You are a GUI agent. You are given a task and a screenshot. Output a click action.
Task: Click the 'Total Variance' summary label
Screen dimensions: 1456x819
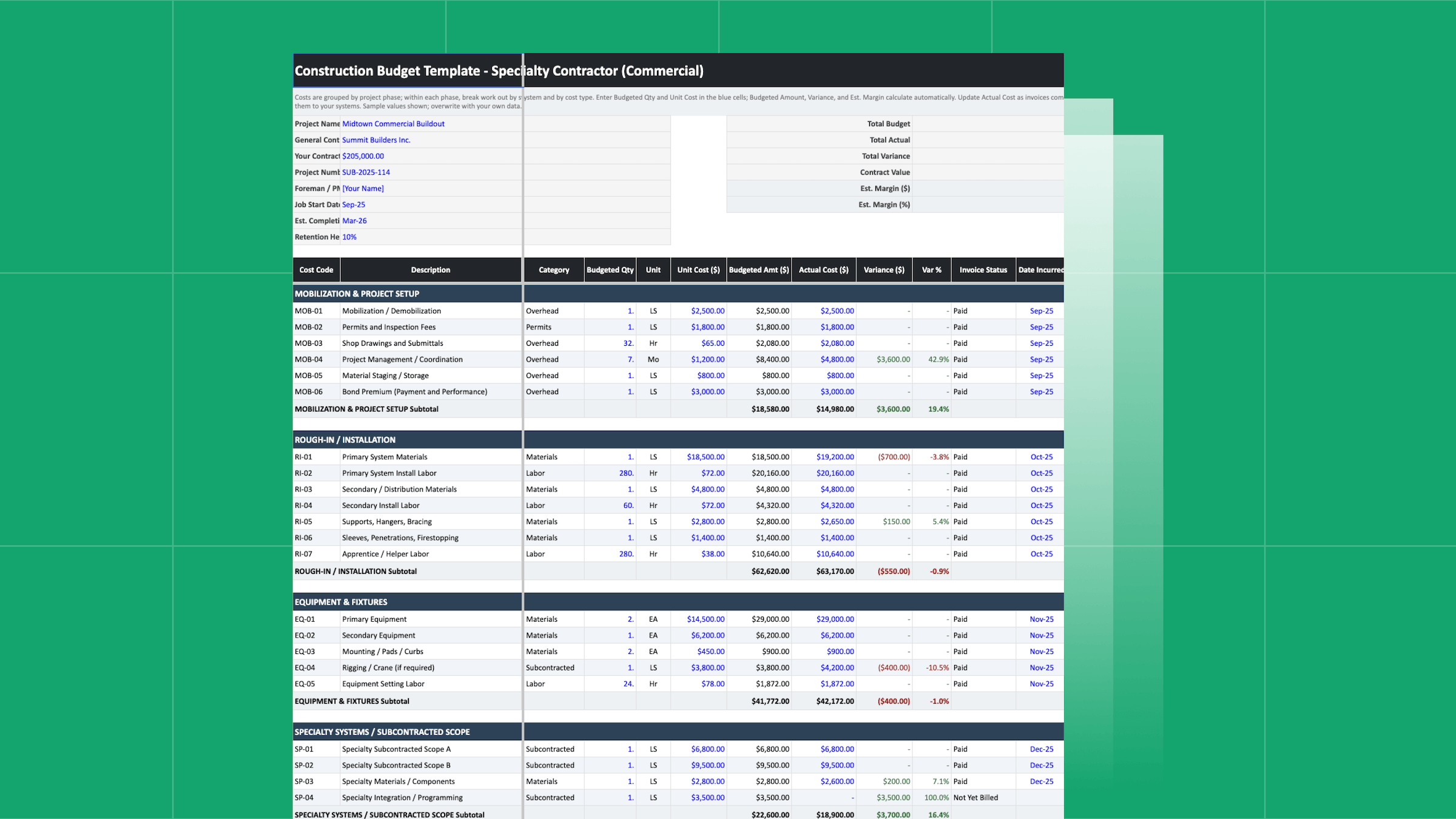pyautogui.click(x=886, y=156)
